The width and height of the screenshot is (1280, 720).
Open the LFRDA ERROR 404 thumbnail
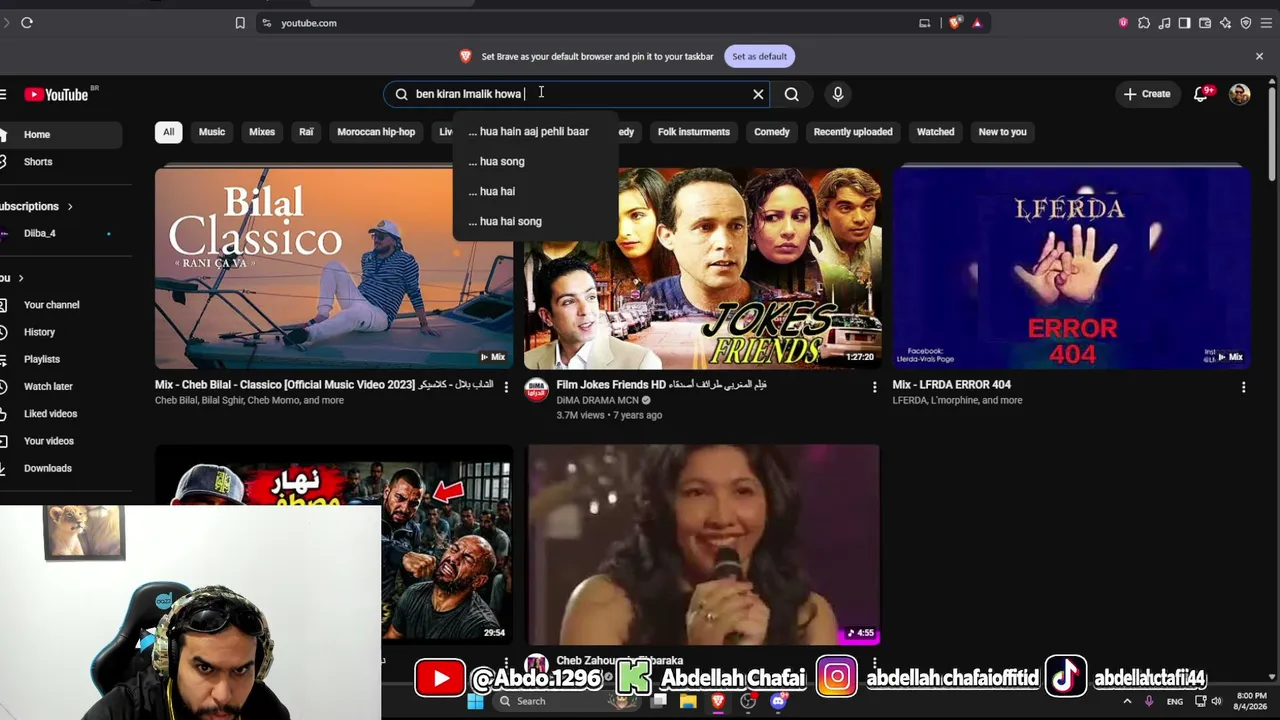click(x=1071, y=268)
